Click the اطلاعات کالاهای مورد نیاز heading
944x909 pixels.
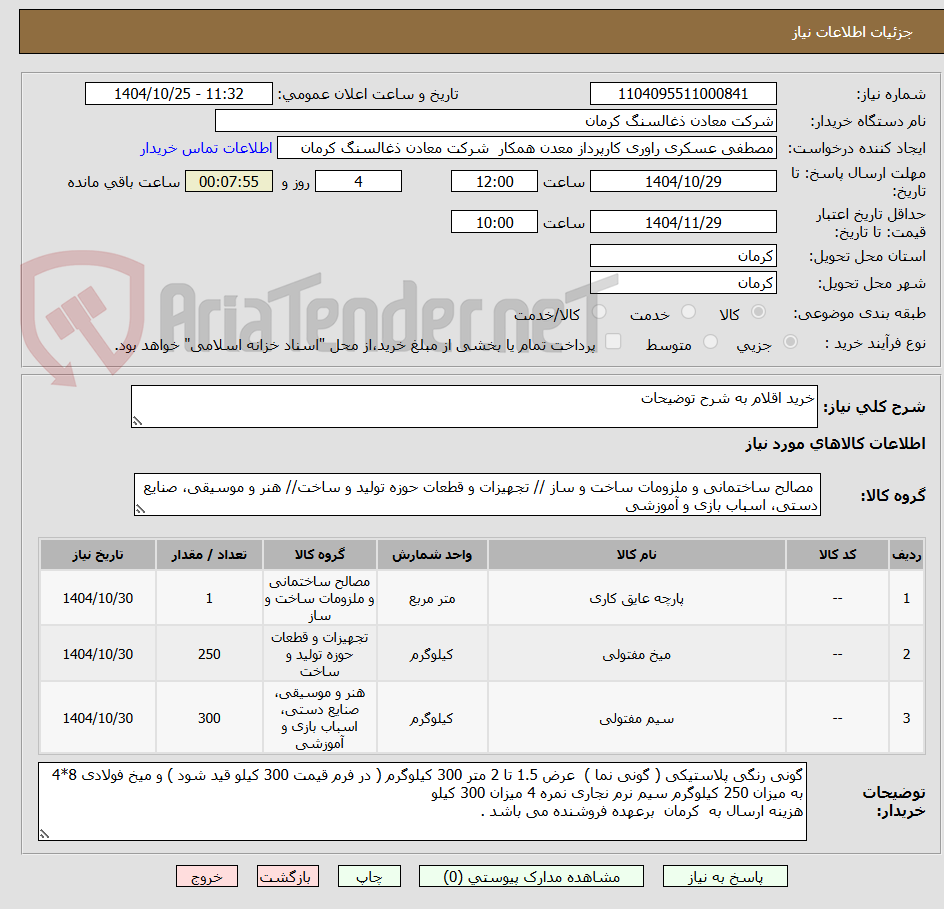[835, 444]
